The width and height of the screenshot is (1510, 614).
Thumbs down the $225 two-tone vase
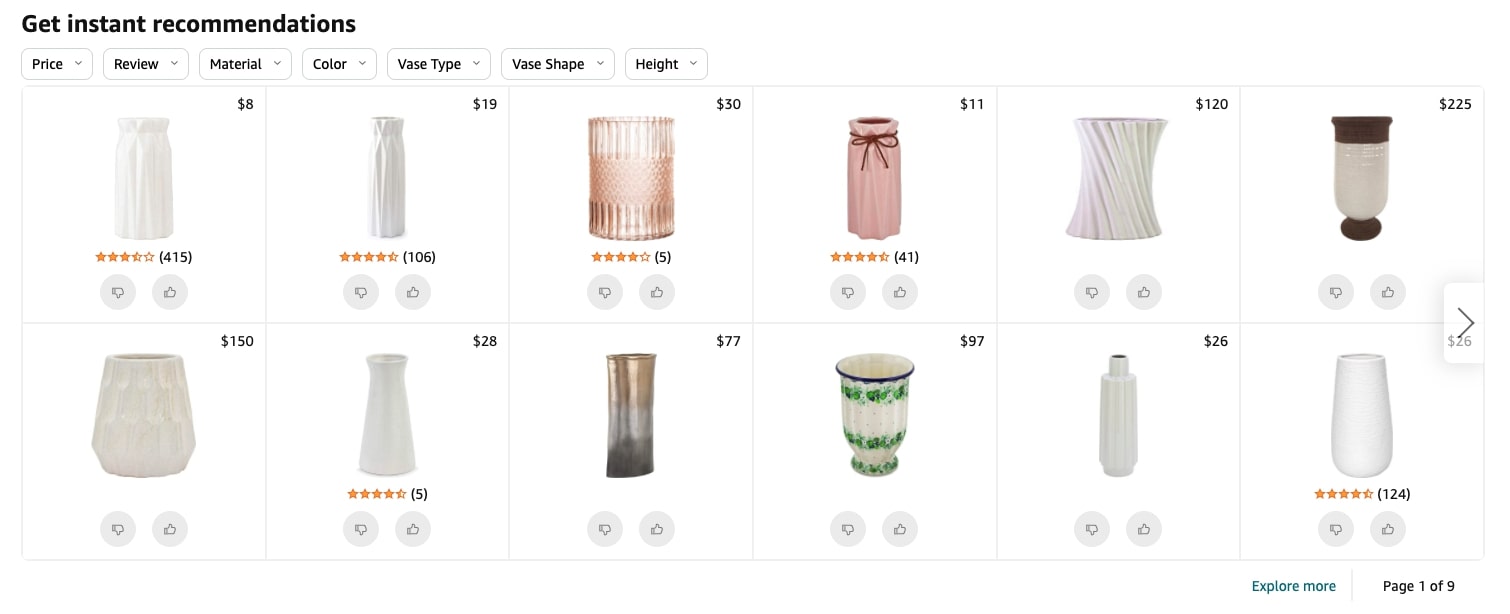[1336, 292]
